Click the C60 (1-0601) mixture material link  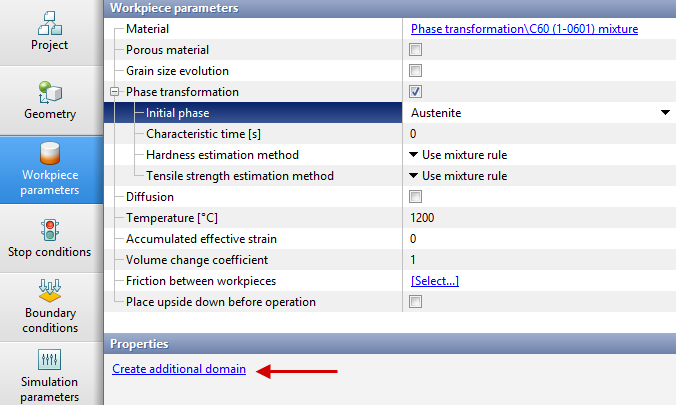[523, 29]
